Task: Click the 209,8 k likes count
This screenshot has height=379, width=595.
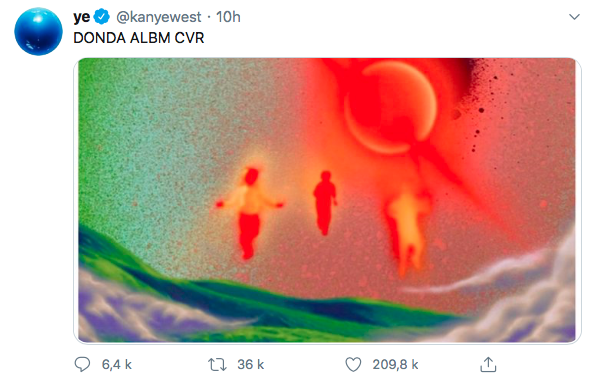Action: [x=395, y=365]
